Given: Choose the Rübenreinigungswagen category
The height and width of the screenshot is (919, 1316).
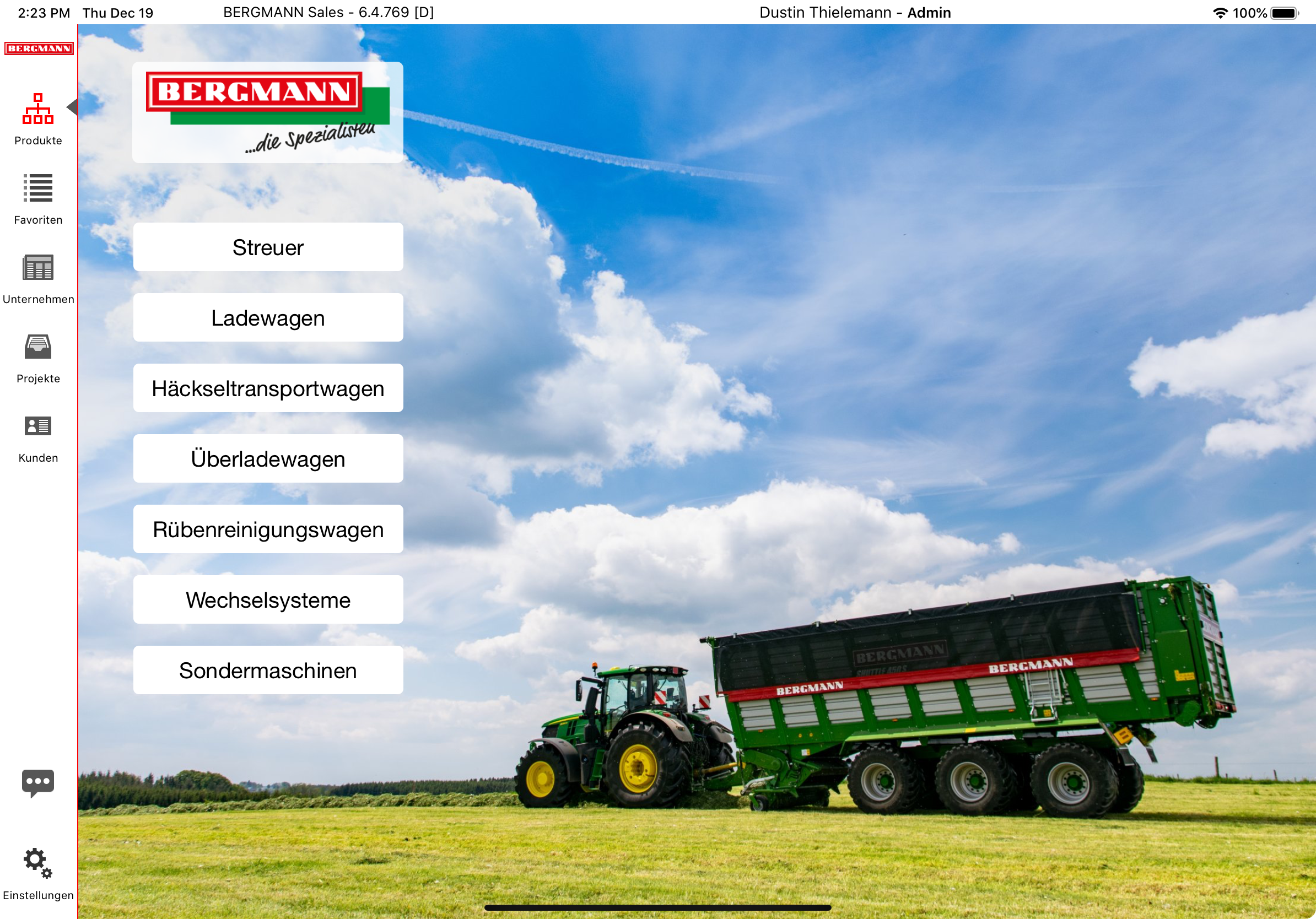Looking at the screenshot, I should tap(268, 529).
